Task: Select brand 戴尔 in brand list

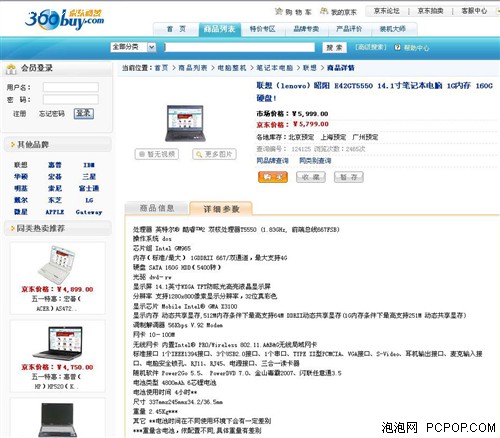Action: coord(21,200)
